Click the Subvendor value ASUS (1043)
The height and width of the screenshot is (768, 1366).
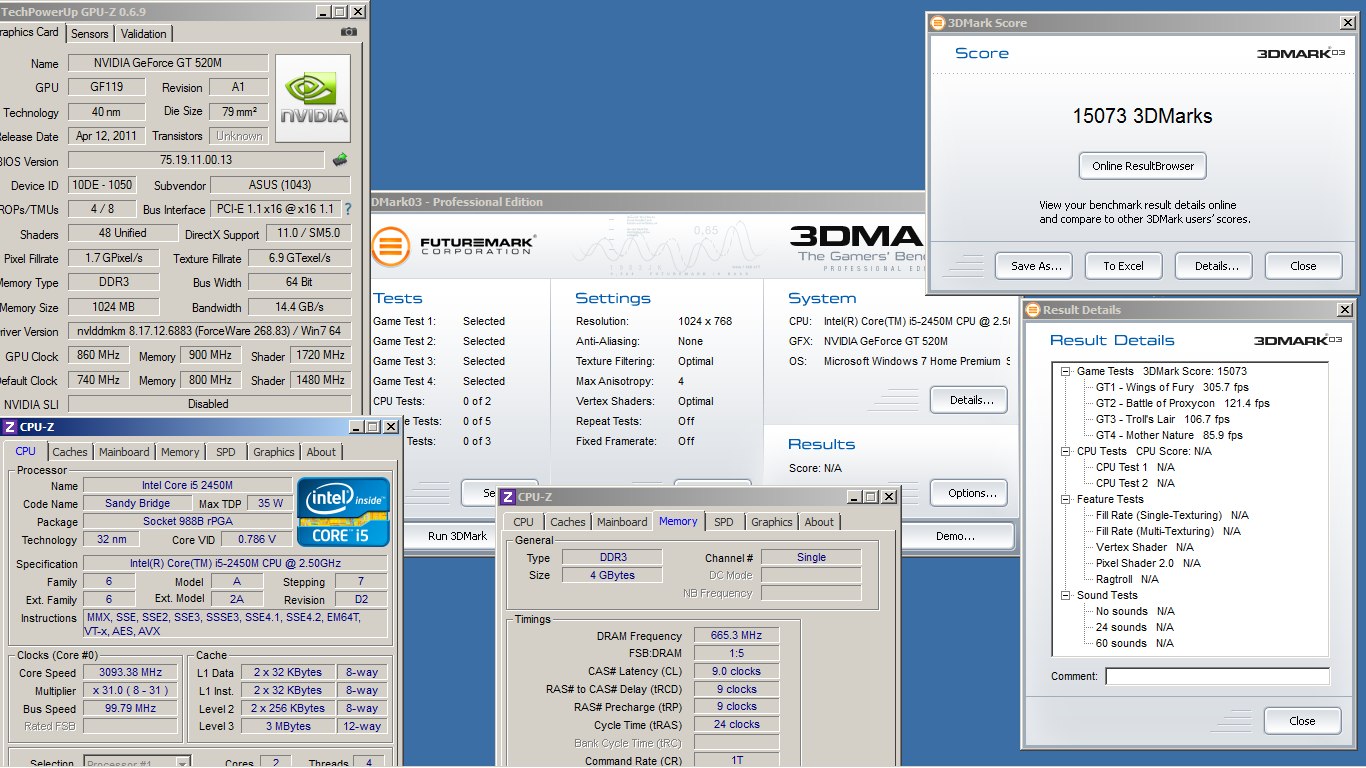pyautogui.click(x=281, y=185)
